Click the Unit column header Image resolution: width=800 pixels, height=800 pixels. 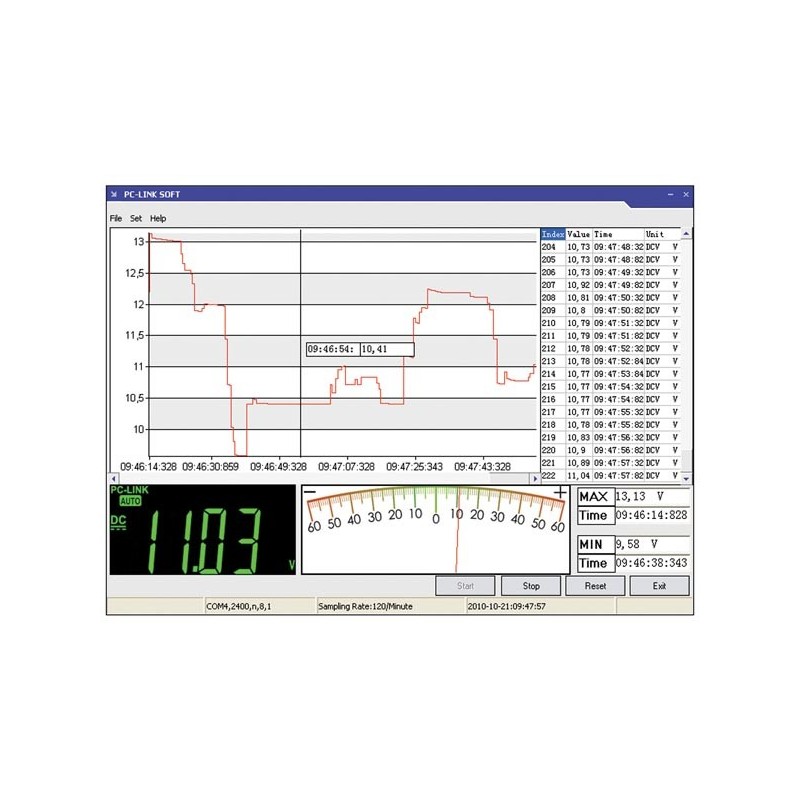(663, 234)
